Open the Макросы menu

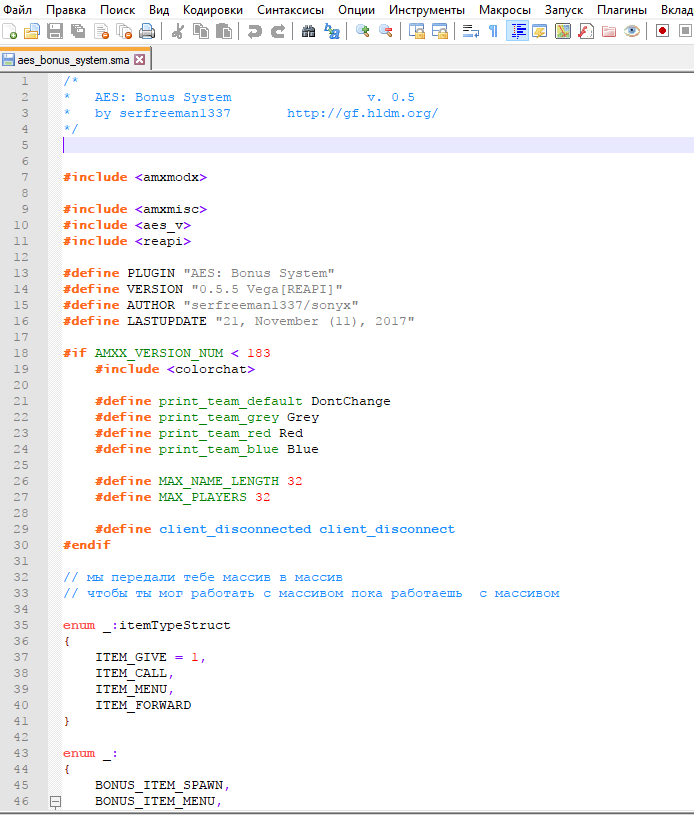click(x=505, y=10)
